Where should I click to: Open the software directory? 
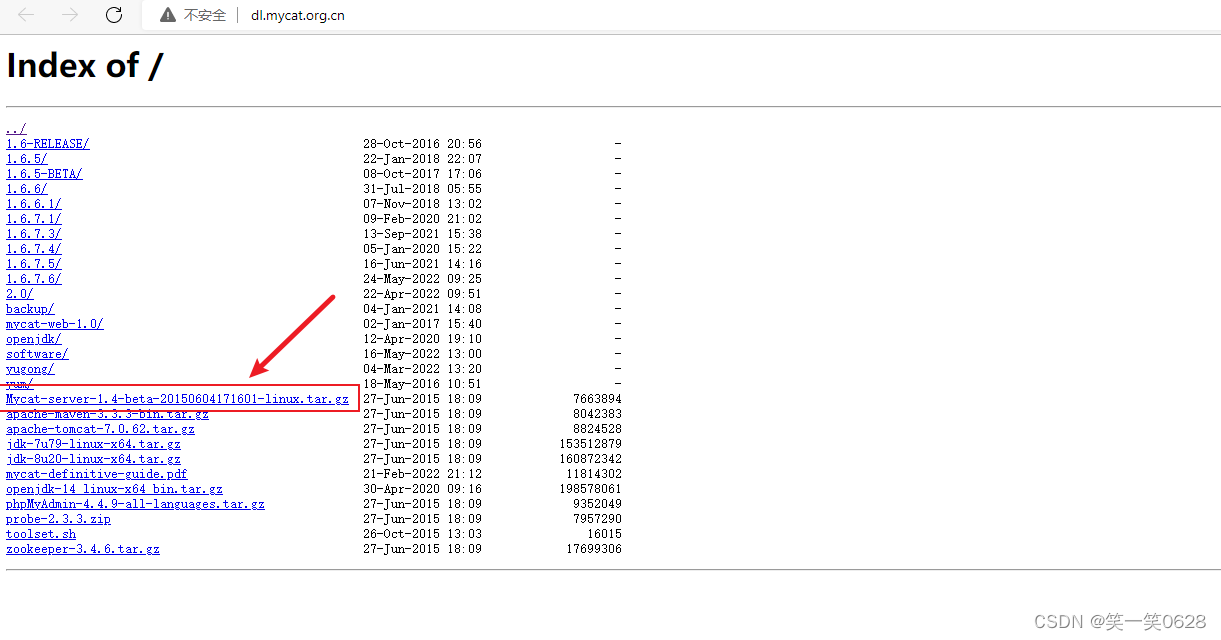(x=37, y=353)
